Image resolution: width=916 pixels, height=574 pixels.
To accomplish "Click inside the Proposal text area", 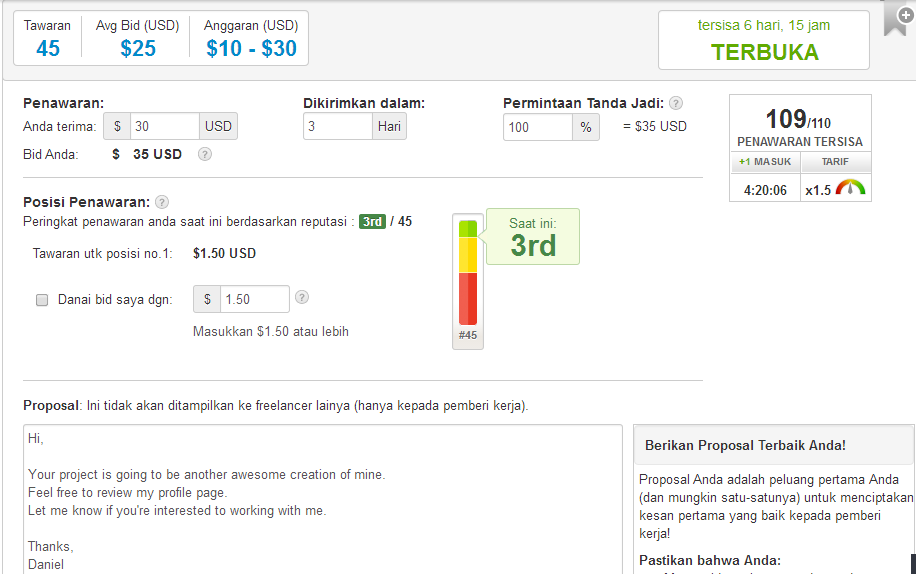I will pyautogui.click(x=322, y=498).
